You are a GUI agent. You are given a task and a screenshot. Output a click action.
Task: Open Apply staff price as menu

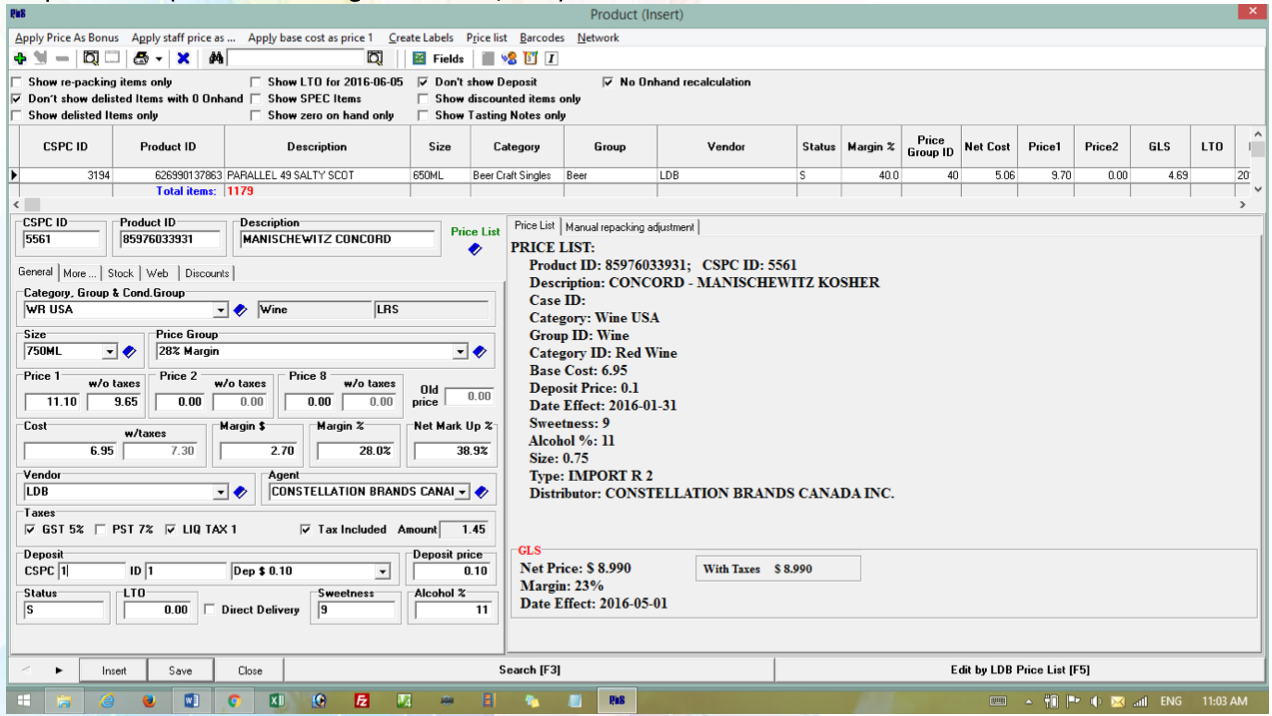[x=184, y=38]
